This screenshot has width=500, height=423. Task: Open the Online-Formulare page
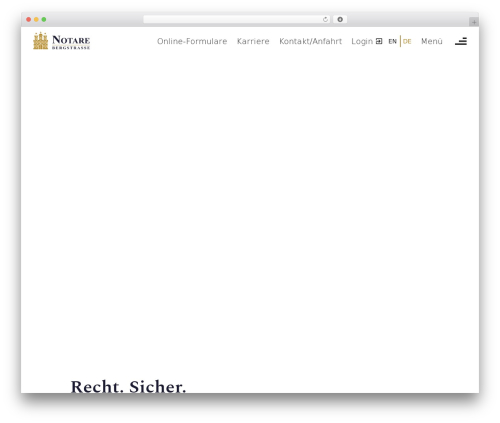pos(192,41)
